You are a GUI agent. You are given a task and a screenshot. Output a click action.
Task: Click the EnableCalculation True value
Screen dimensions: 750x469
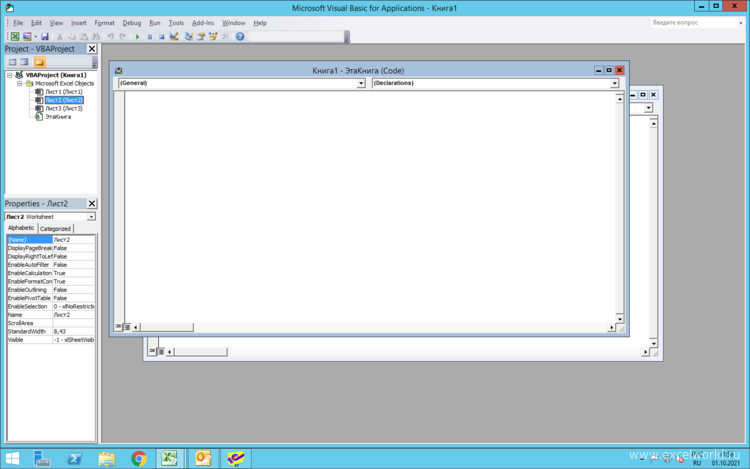pyautogui.click(x=74, y=273)
